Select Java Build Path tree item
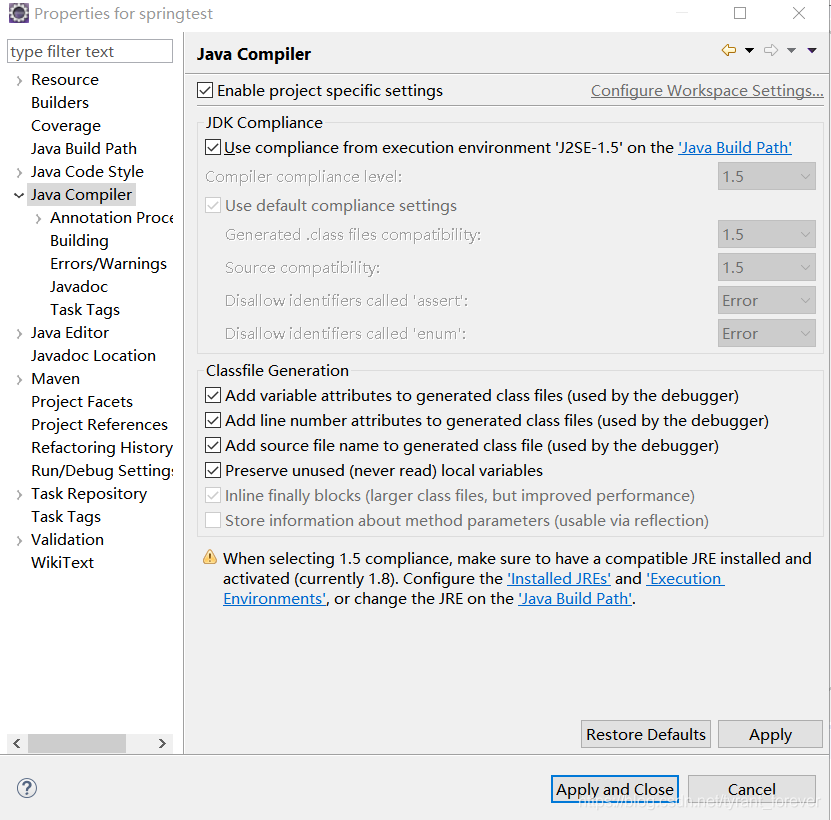The width and height of the screenshot is (831, 820). pos(84,148)
